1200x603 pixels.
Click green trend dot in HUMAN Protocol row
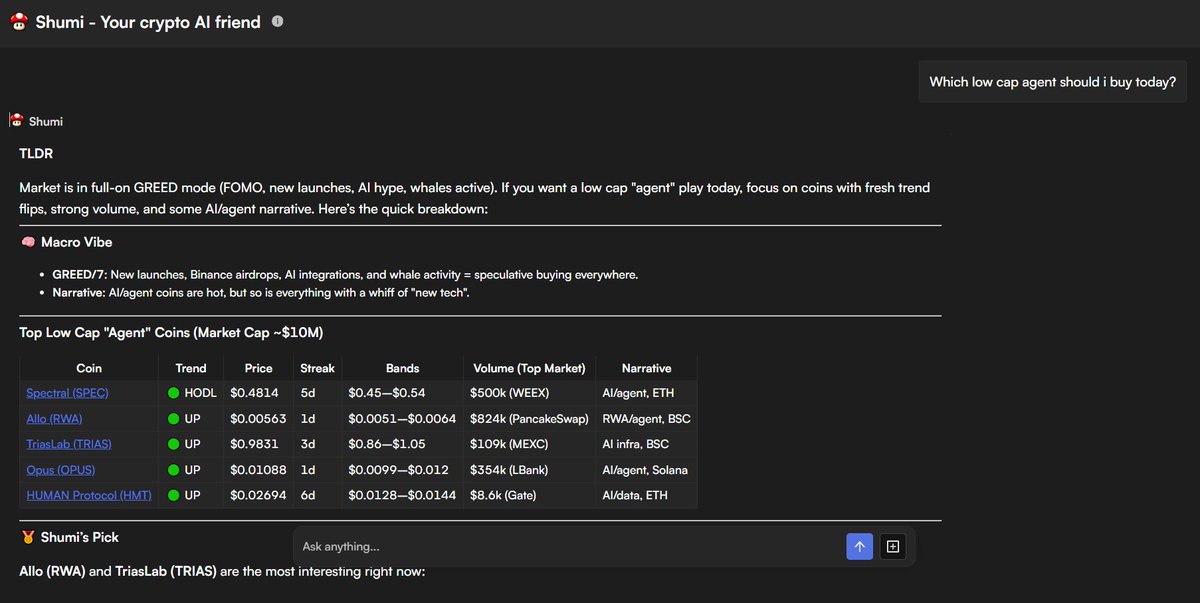[173, 495]
